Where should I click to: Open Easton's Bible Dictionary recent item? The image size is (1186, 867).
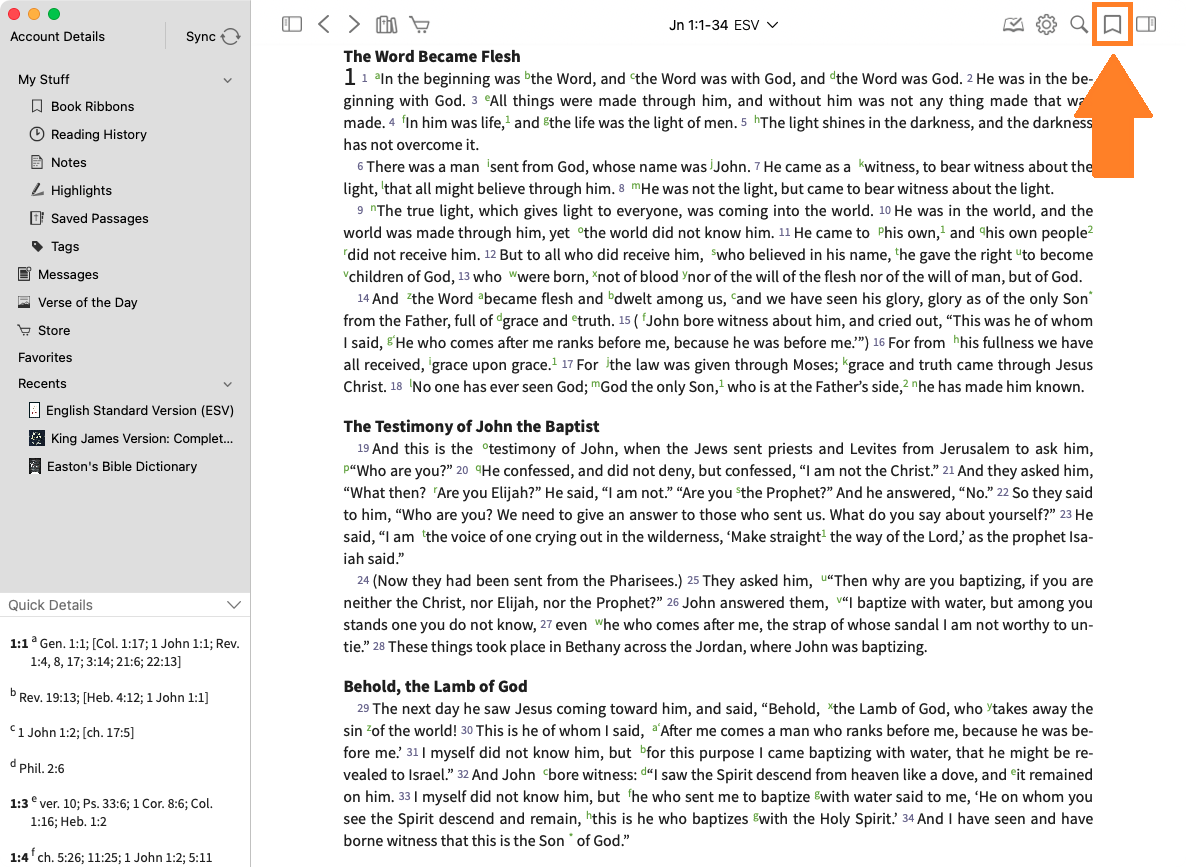click(122, 466)
